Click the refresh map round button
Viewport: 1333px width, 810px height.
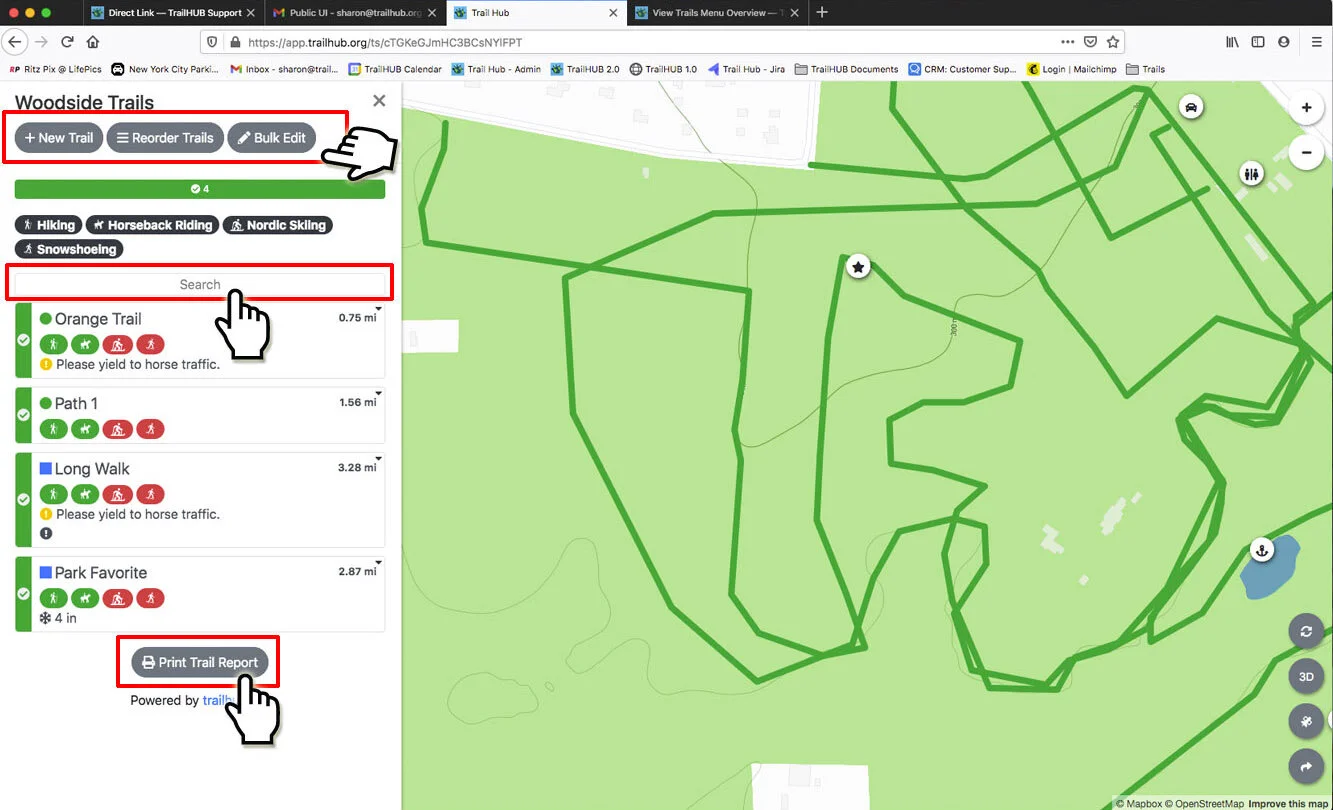pos(1306,631)
